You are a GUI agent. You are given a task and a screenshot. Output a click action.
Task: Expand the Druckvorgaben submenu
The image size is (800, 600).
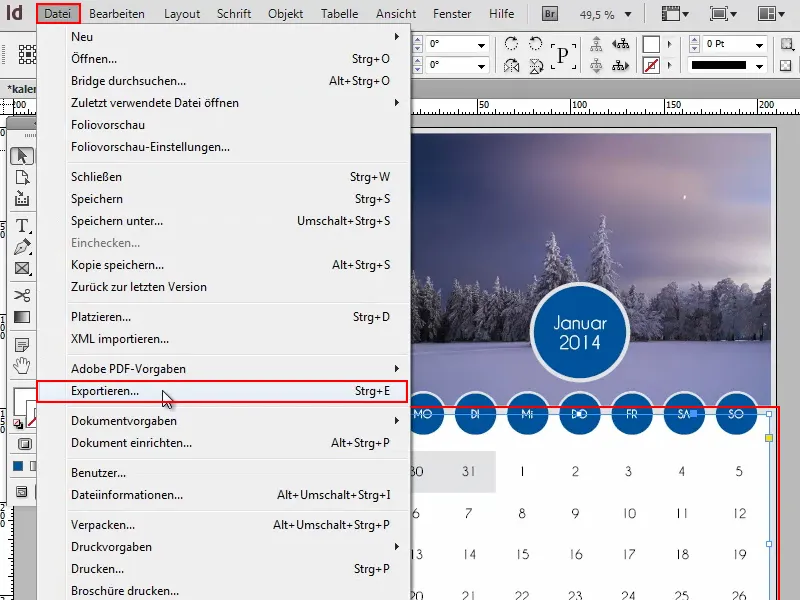(x=396, y=546)
